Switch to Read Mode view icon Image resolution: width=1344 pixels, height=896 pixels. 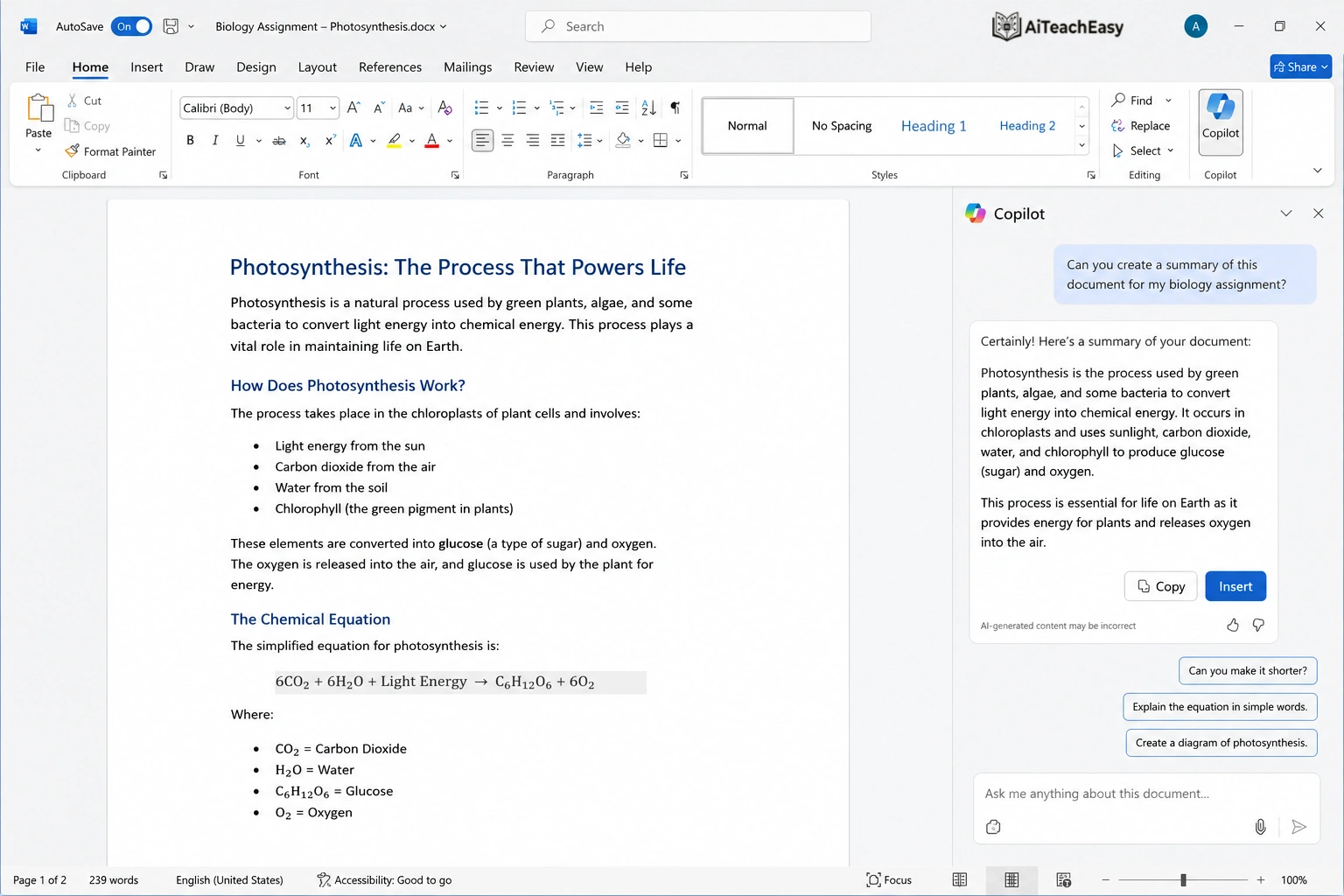click(x=960, y=880)
